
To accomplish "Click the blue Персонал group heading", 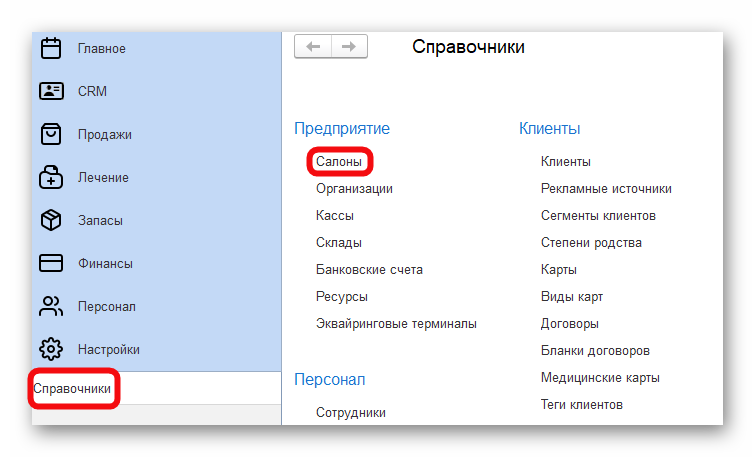I will [329, 379].
